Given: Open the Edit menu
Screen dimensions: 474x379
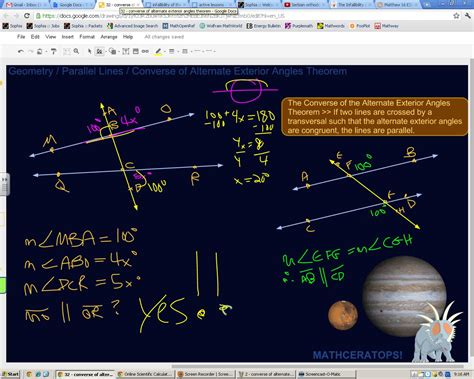Looking at the screenshot, I should [x=35, y=37].
